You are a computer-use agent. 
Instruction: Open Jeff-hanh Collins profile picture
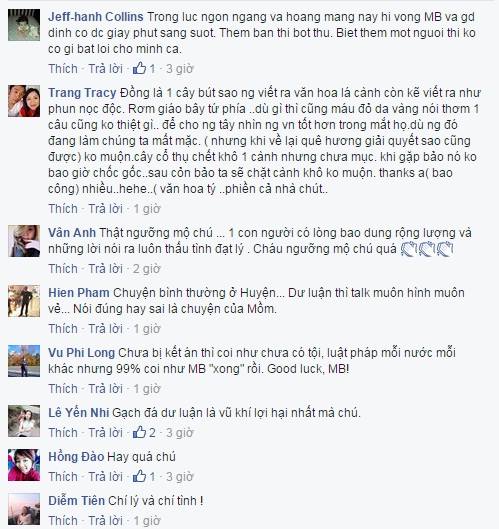tap(24, 25)
